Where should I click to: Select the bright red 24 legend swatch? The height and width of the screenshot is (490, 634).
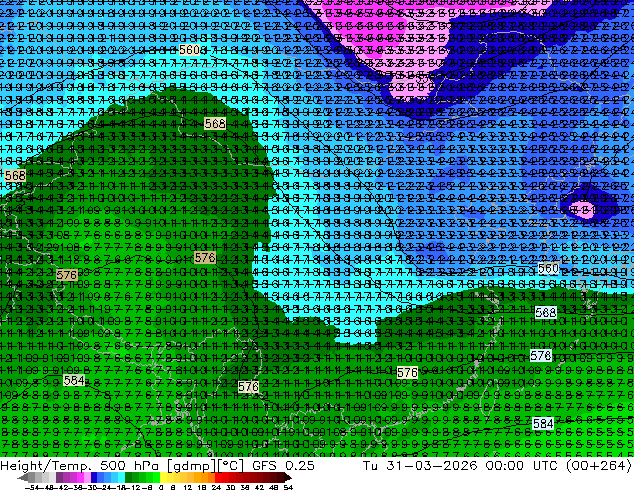coord(218,478)
